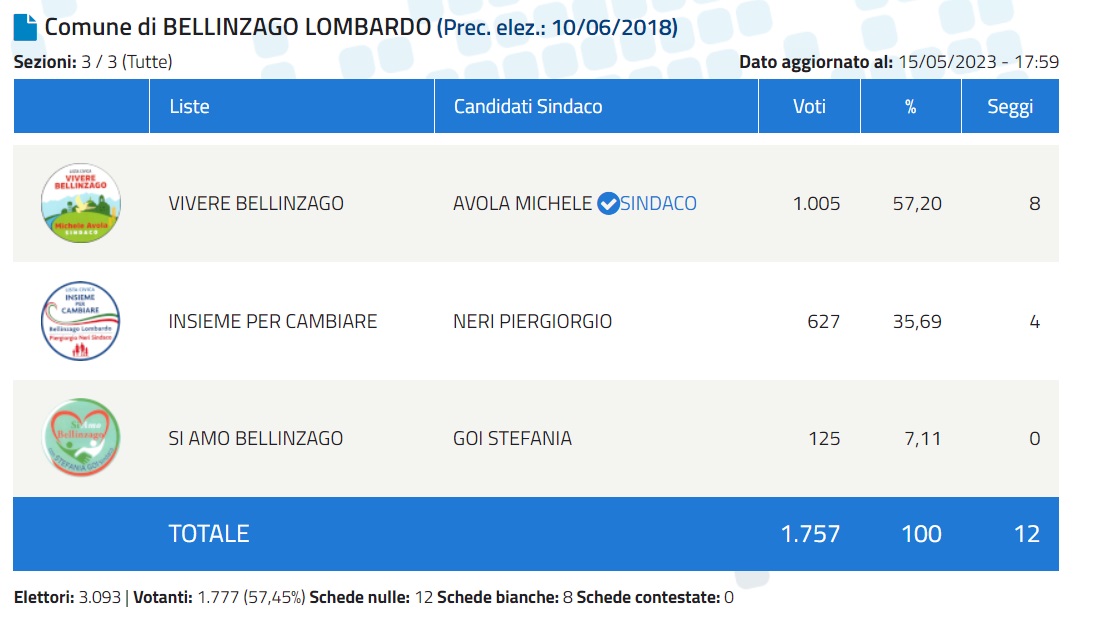Open the SINDACO link for Avola Michele
This screenshot has width=1097, height=627.
tap(659, 204)
